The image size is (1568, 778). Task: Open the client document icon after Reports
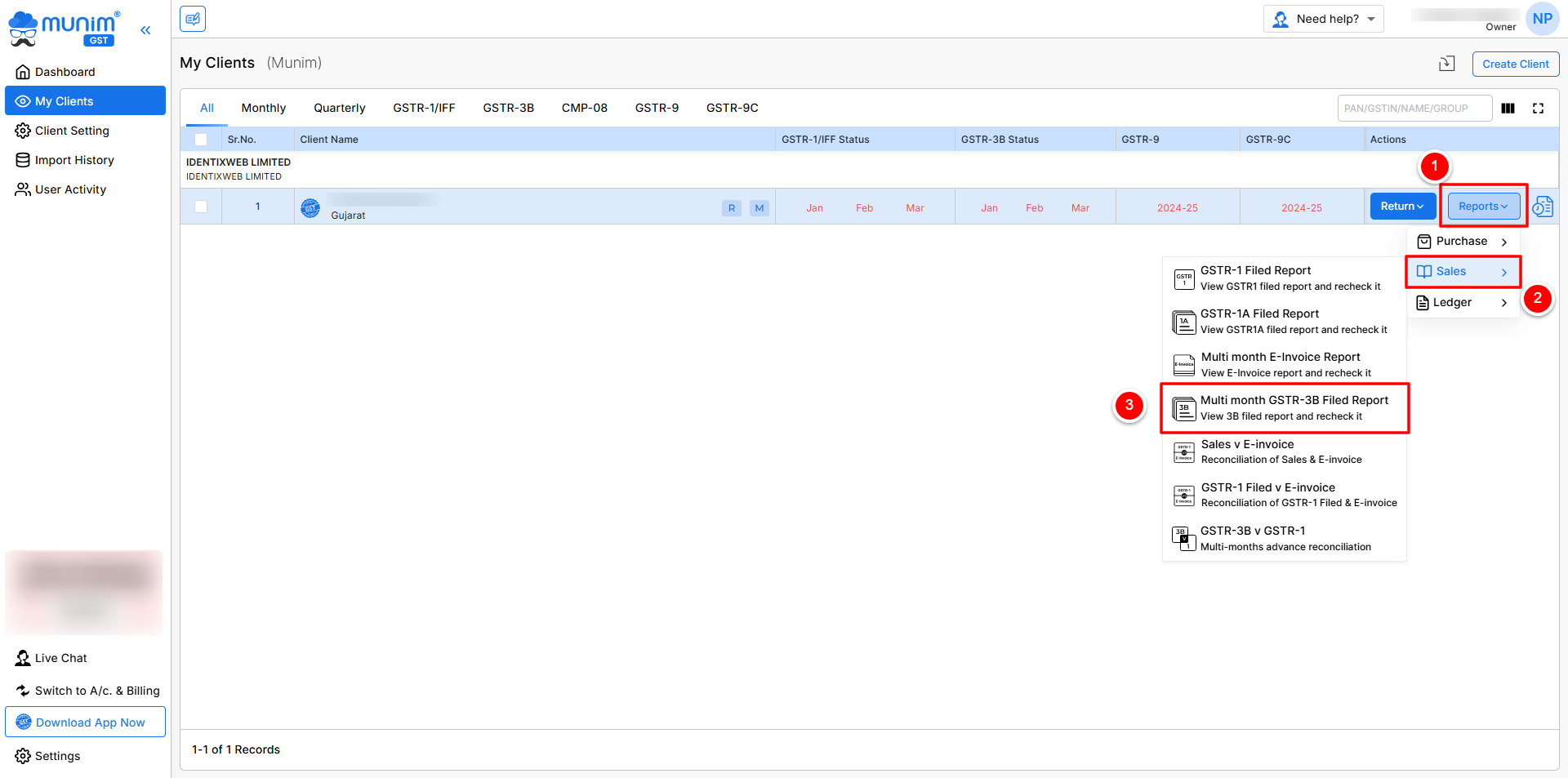coord(1543,207)
